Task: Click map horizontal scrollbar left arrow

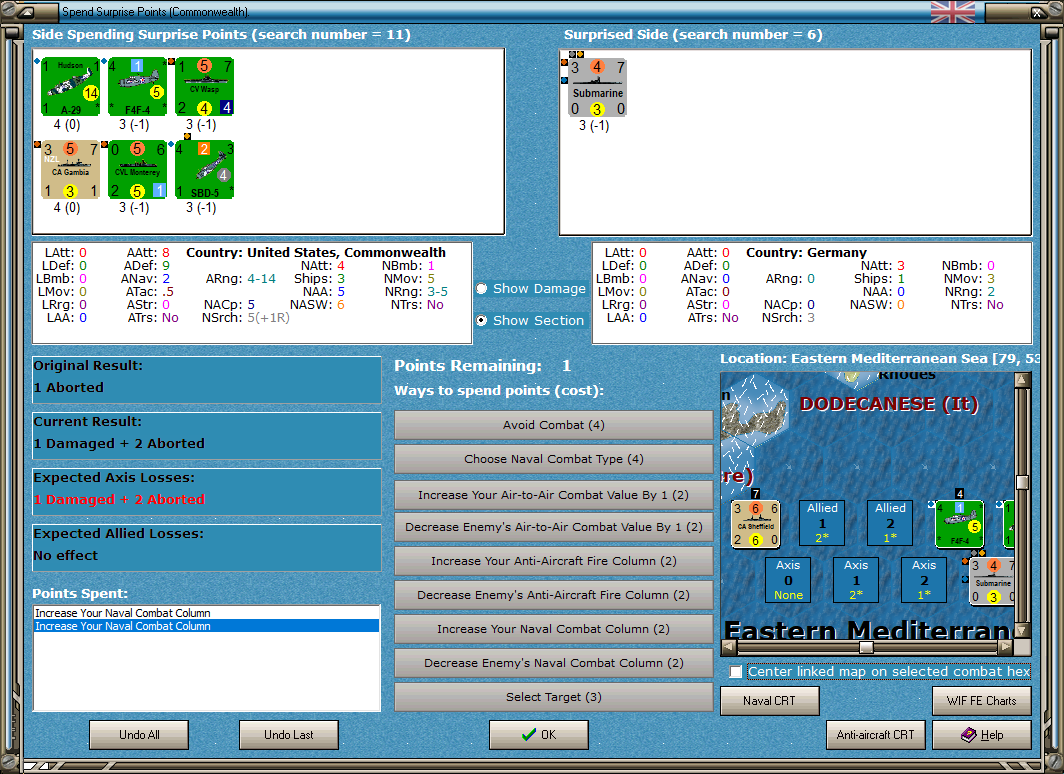Action: click(728, 647)
